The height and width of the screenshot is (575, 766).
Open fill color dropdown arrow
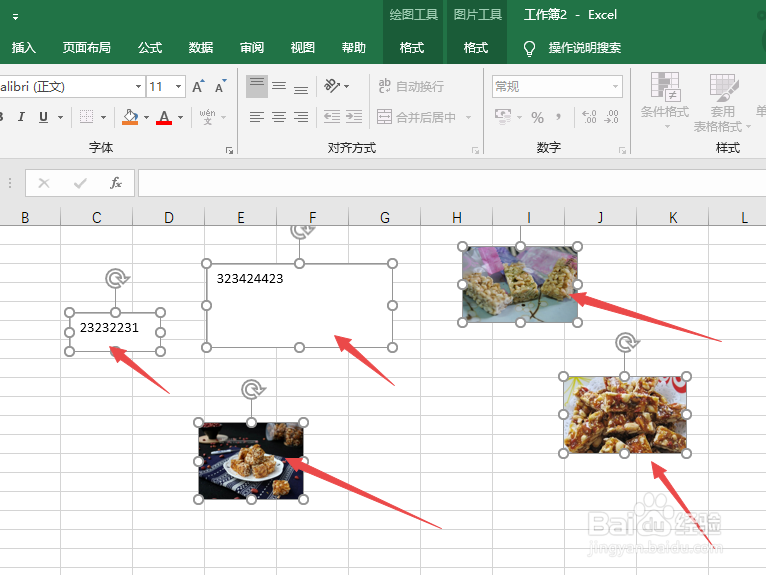point(146,117)
